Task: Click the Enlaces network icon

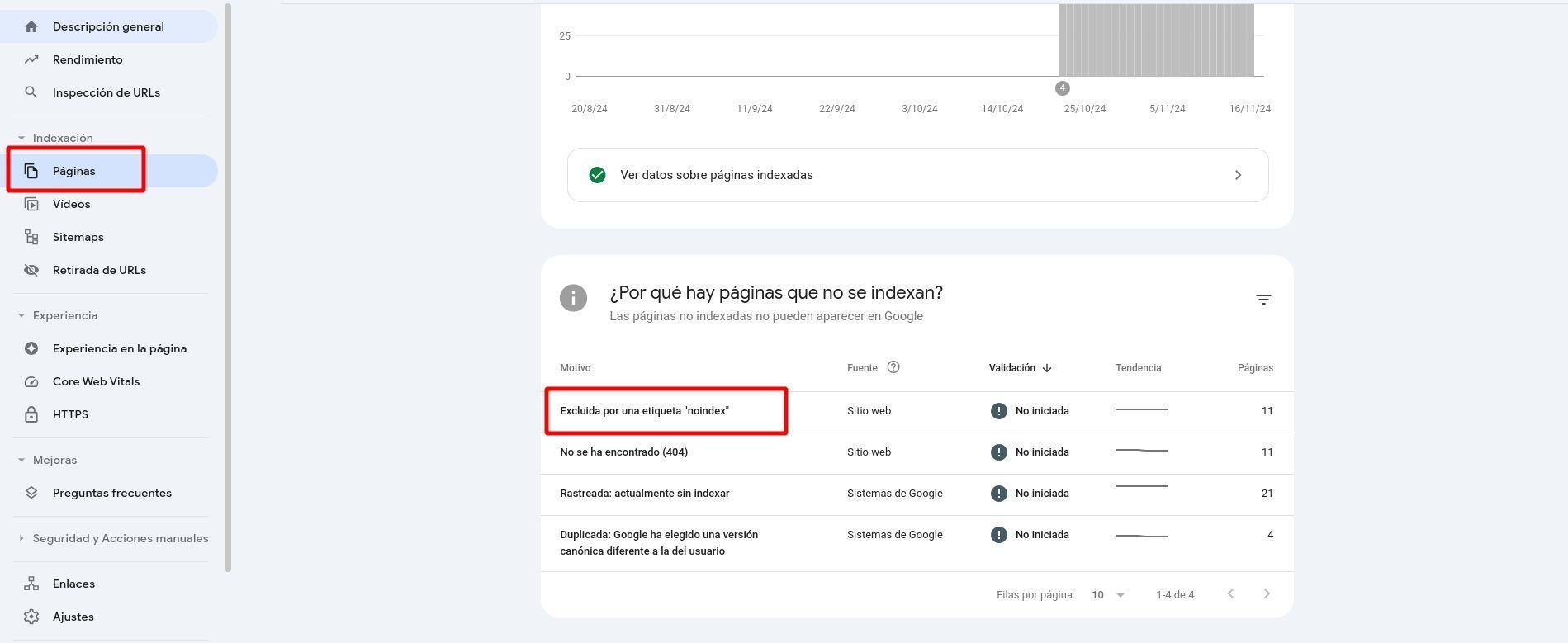Action: click(31, 584)
